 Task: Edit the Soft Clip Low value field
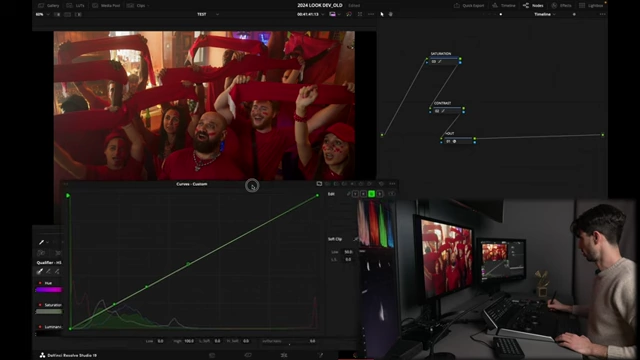tap(348, 252)
